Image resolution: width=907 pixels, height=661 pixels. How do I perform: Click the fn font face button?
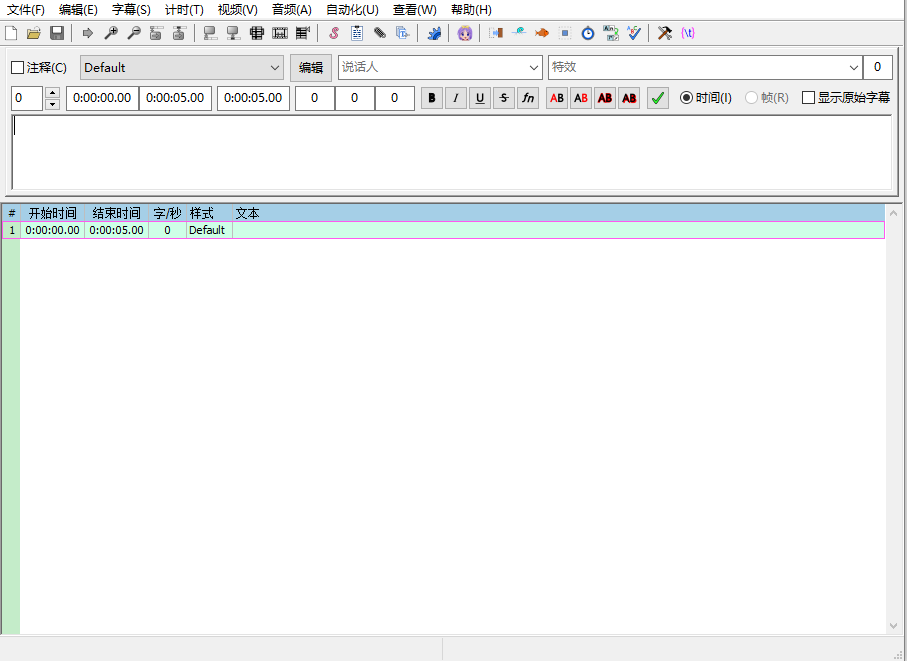pyautogui.click(x=528, y=98)
